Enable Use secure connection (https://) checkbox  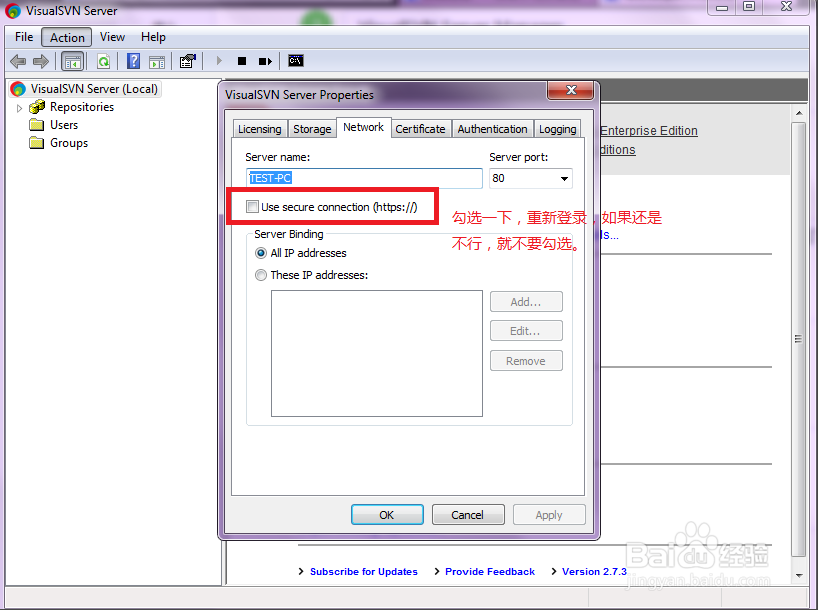coord(252,207)
